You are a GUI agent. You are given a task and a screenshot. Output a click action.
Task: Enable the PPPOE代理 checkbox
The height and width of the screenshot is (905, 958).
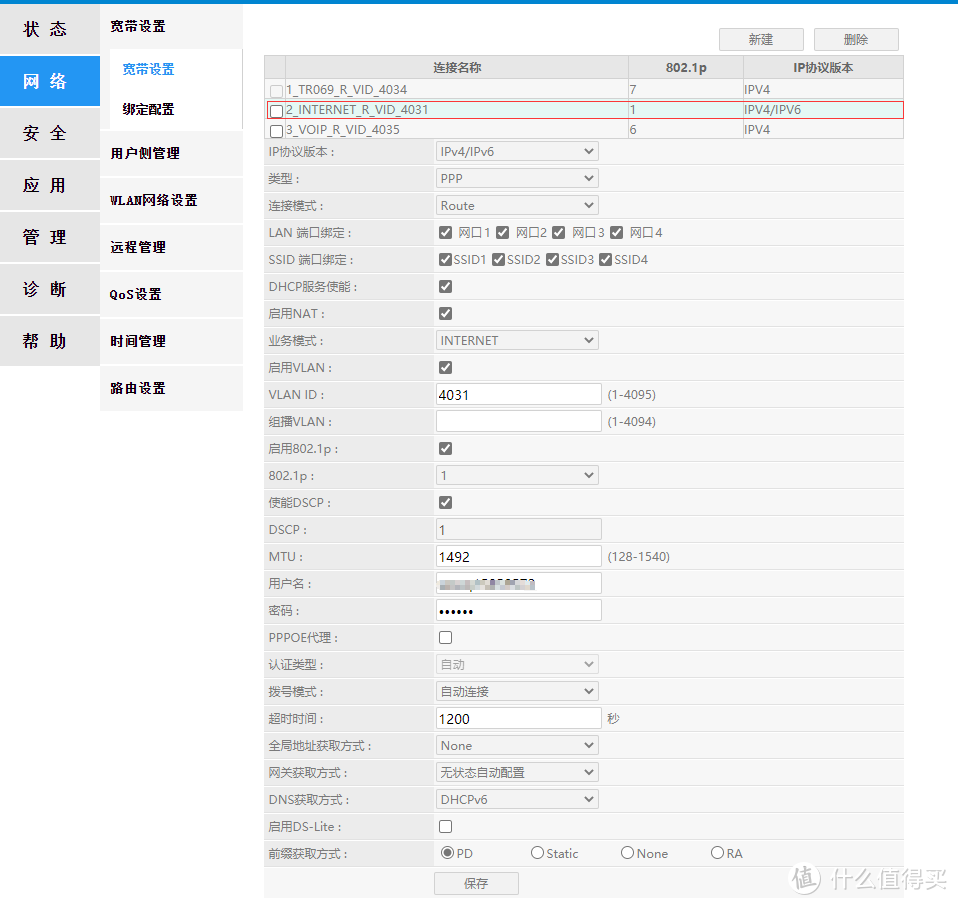pyautogui.click(x=445, y=638)
